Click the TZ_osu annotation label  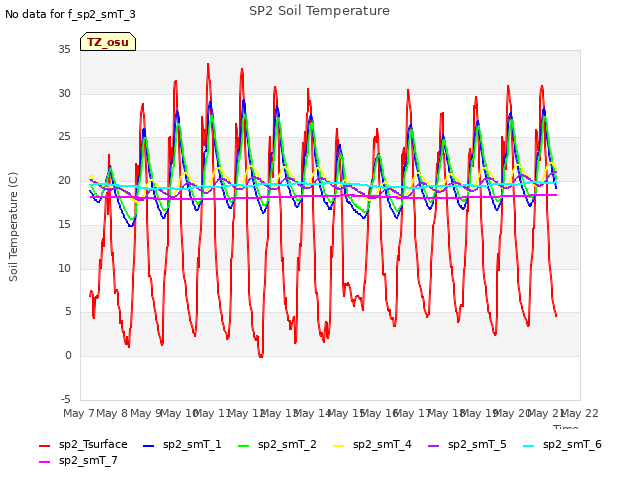(108, 42)
